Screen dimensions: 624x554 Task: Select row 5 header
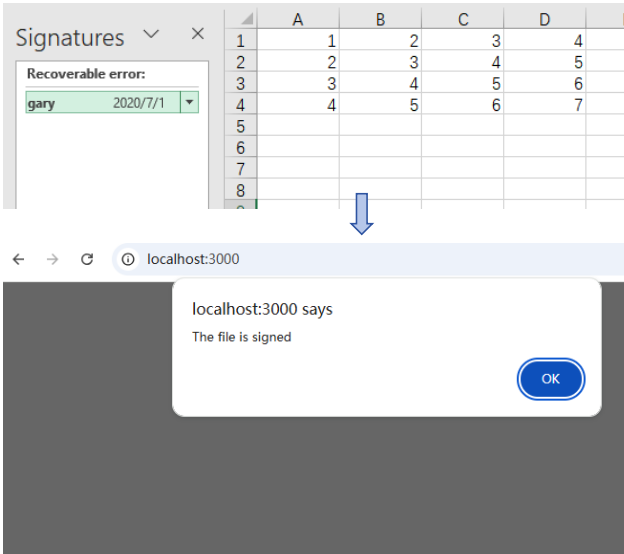(x=241, y=126)
